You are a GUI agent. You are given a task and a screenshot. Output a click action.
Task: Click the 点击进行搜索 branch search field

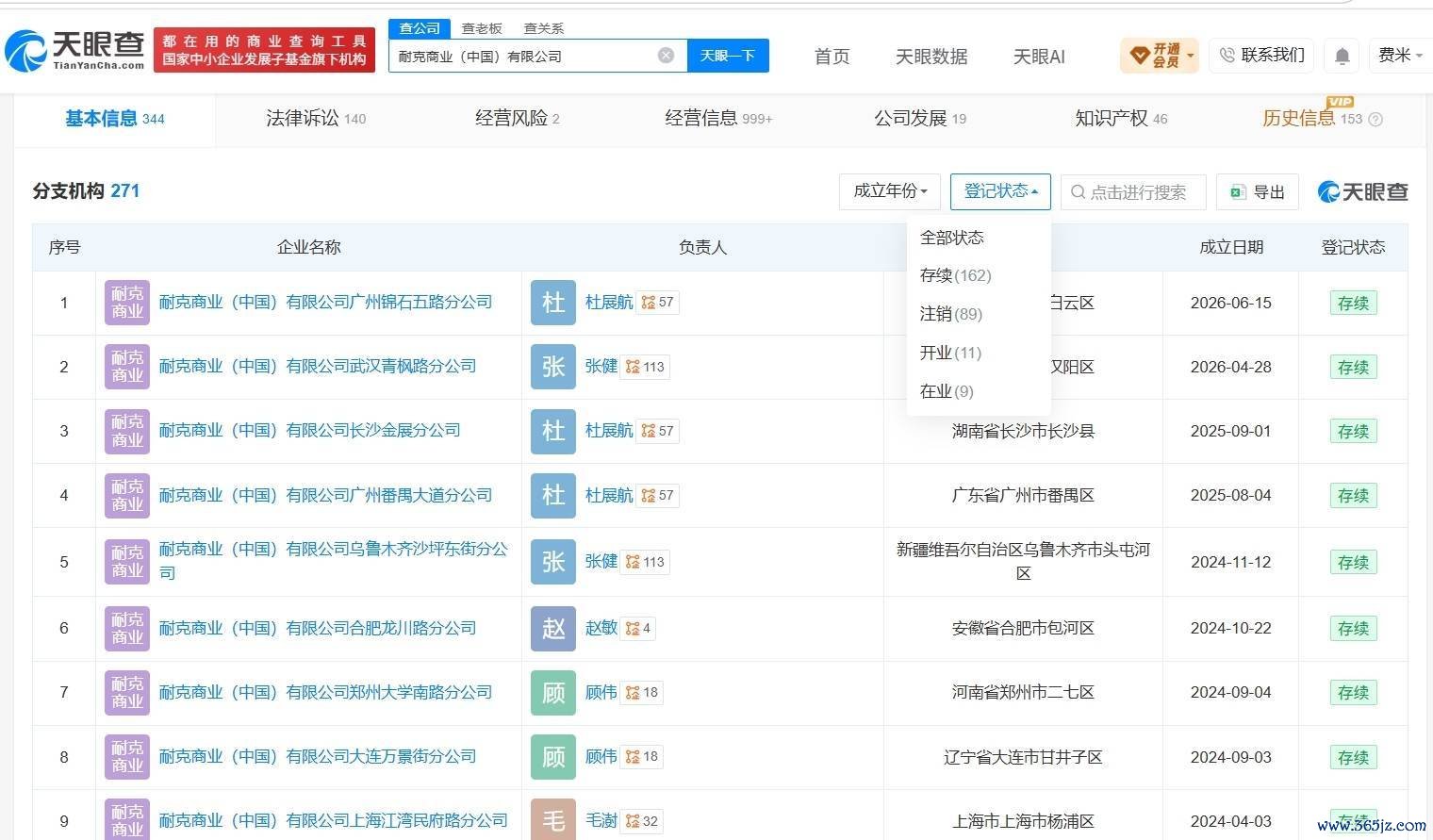[x=1133, y=192]
